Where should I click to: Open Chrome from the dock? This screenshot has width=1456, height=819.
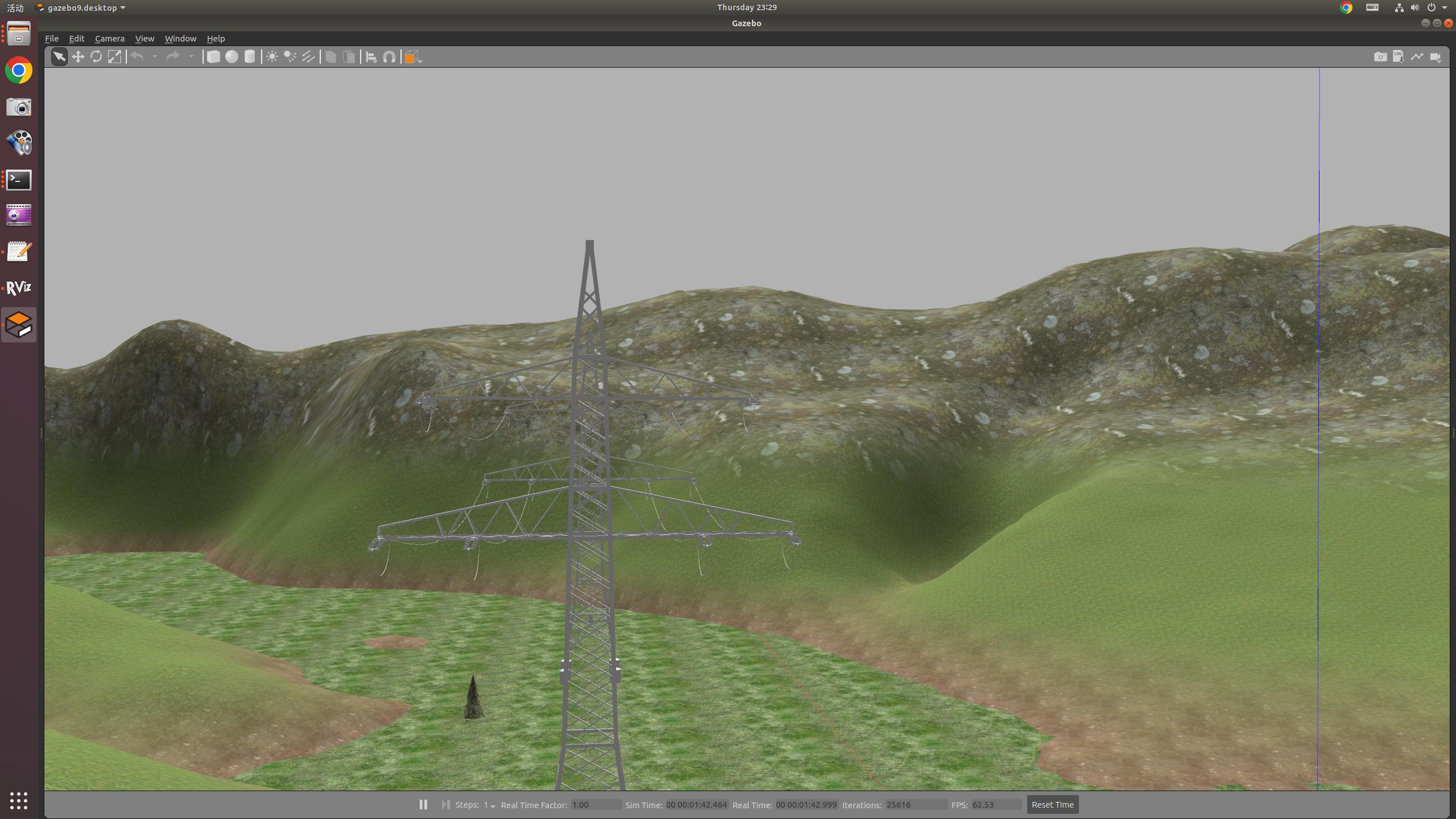click(19, 71)
